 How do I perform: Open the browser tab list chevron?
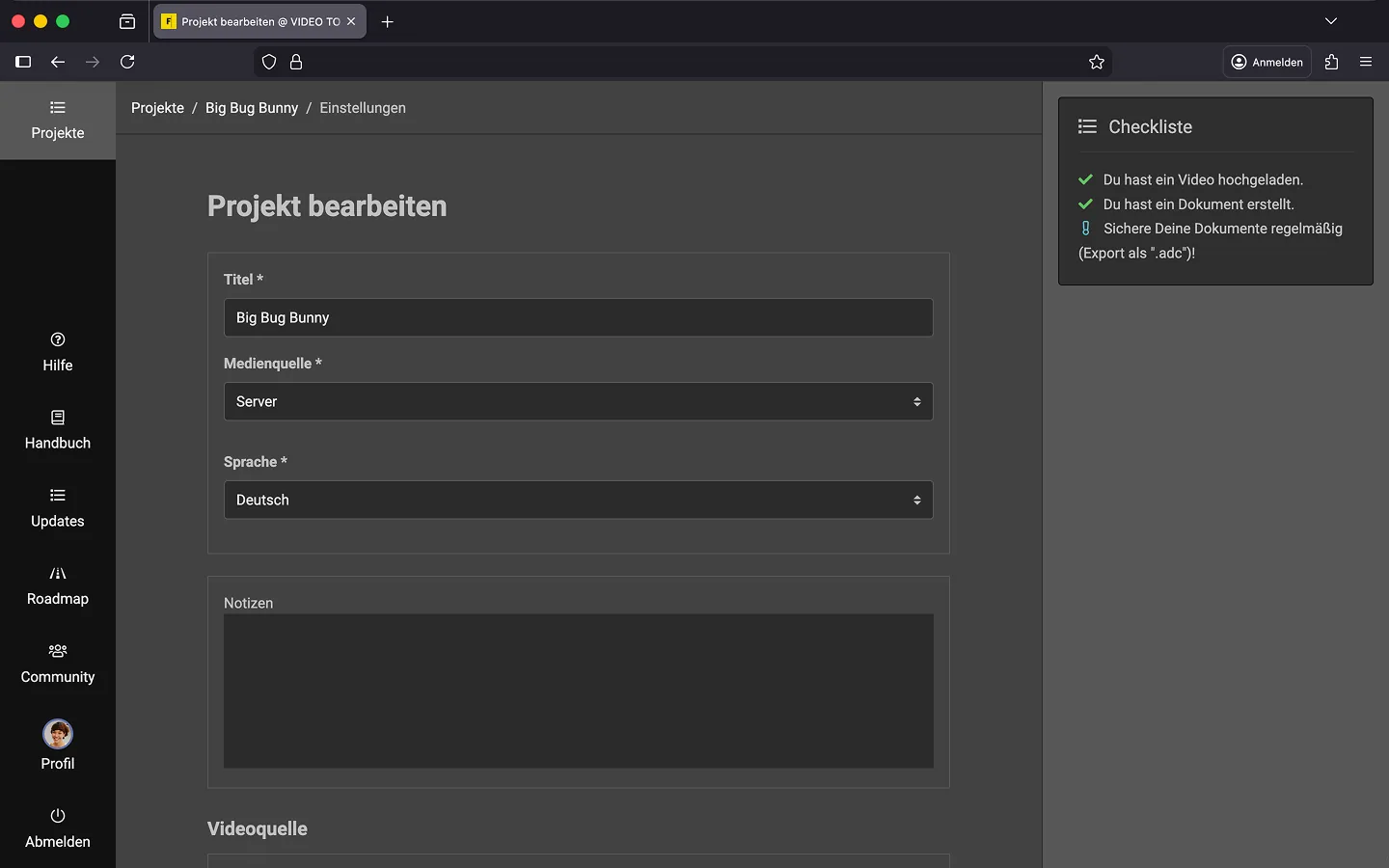point(1331,21)
